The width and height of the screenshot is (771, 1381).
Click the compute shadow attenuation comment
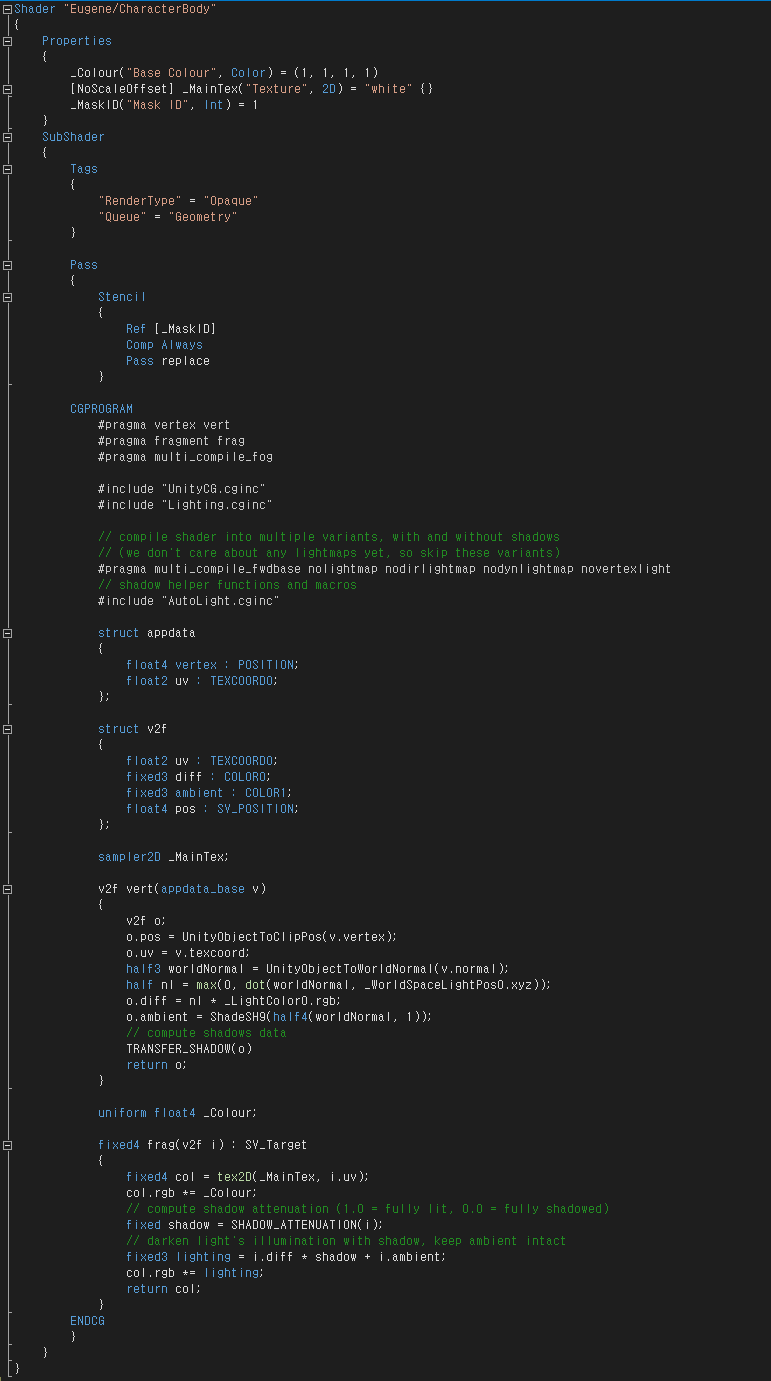point(367,1209)
